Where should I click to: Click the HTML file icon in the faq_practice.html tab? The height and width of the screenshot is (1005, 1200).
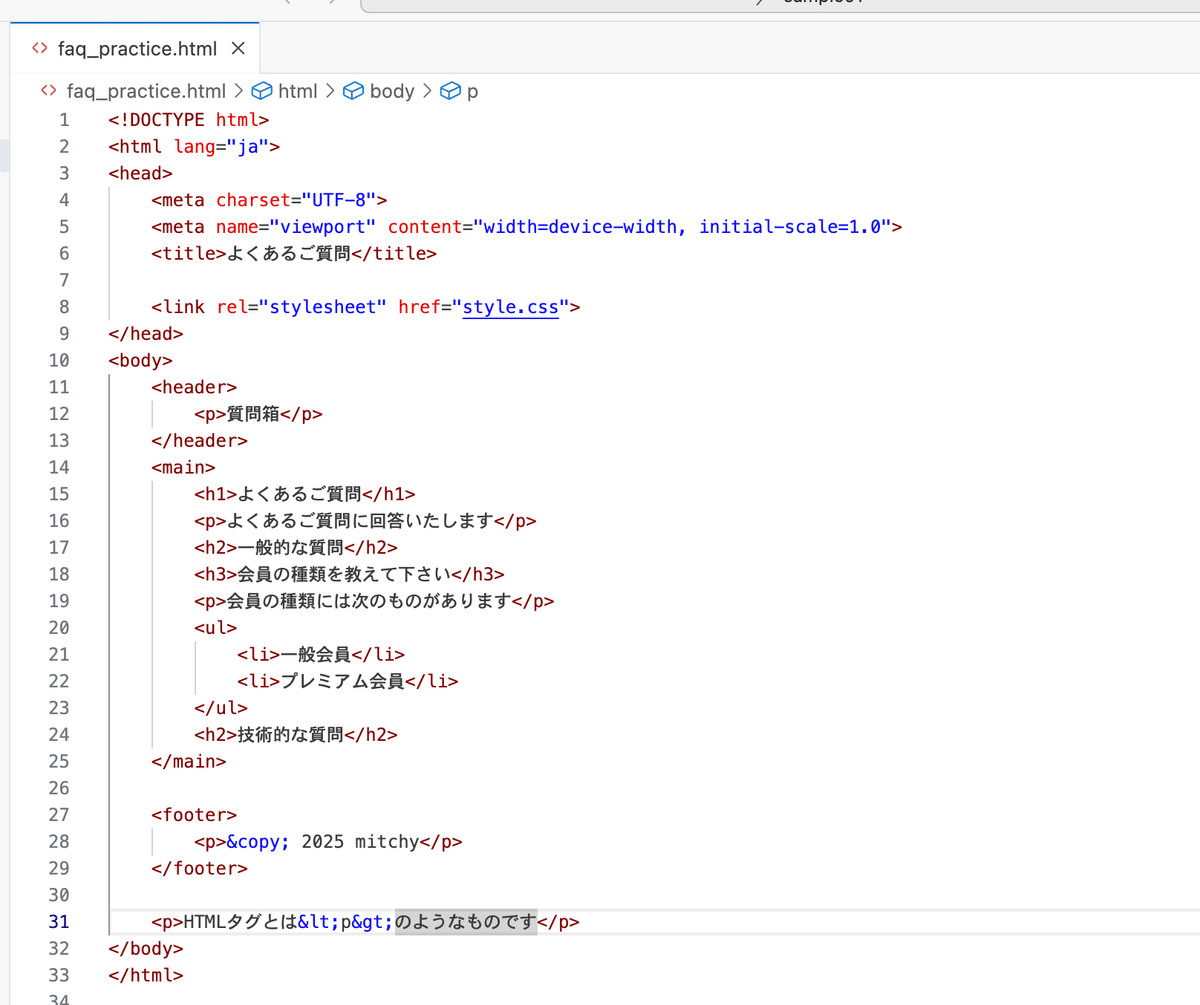[x=39, y=48]
